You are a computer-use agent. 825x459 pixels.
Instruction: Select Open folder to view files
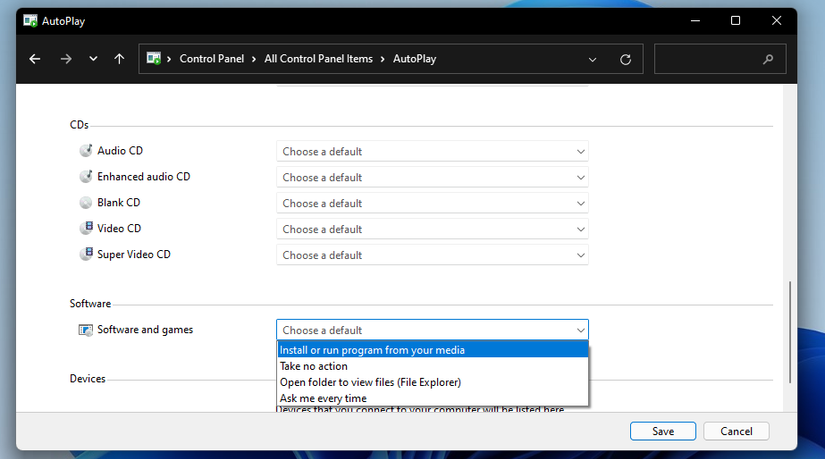[x=370, y=382]
